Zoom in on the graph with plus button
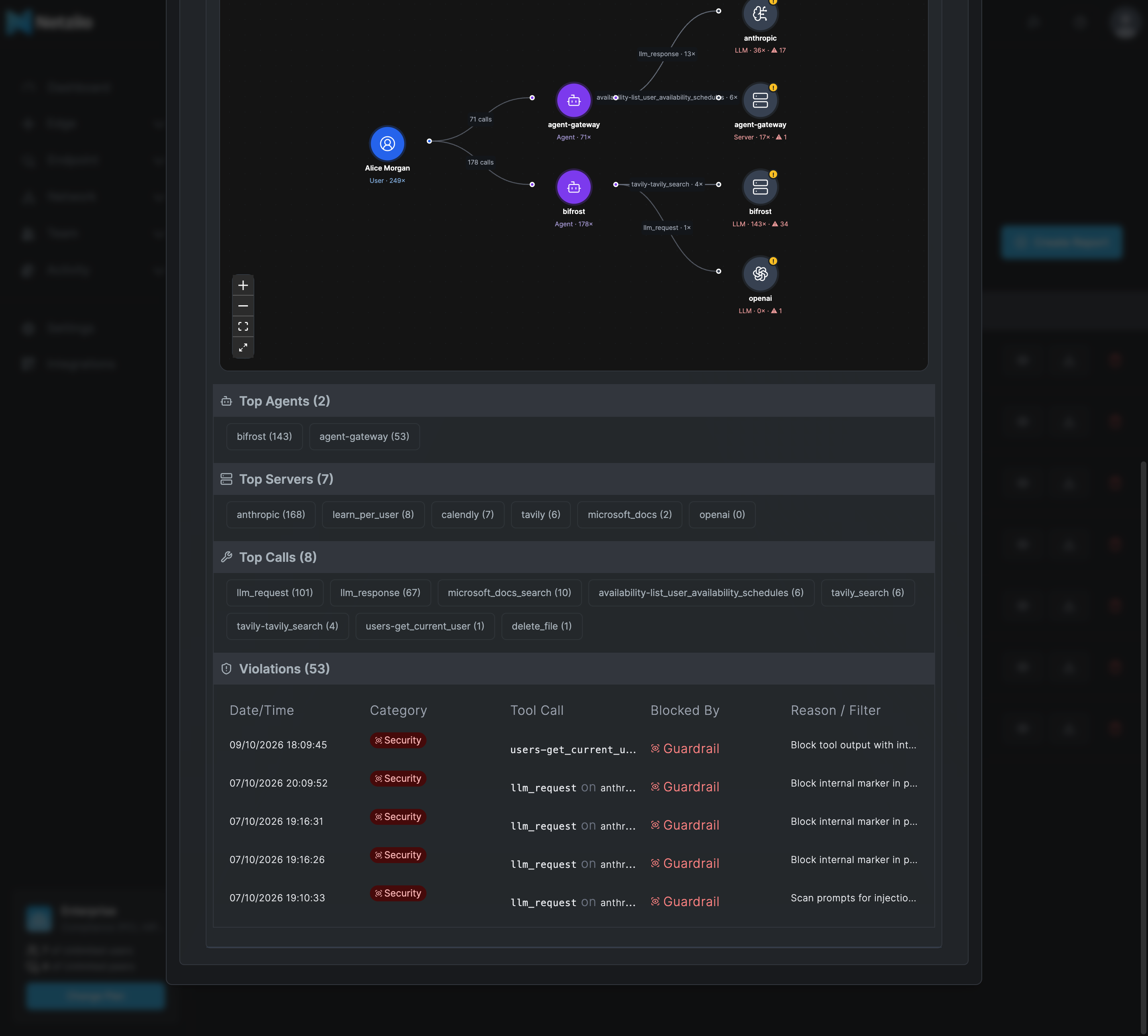This screenshot has height=1036, width=1148. coord(243,285)
